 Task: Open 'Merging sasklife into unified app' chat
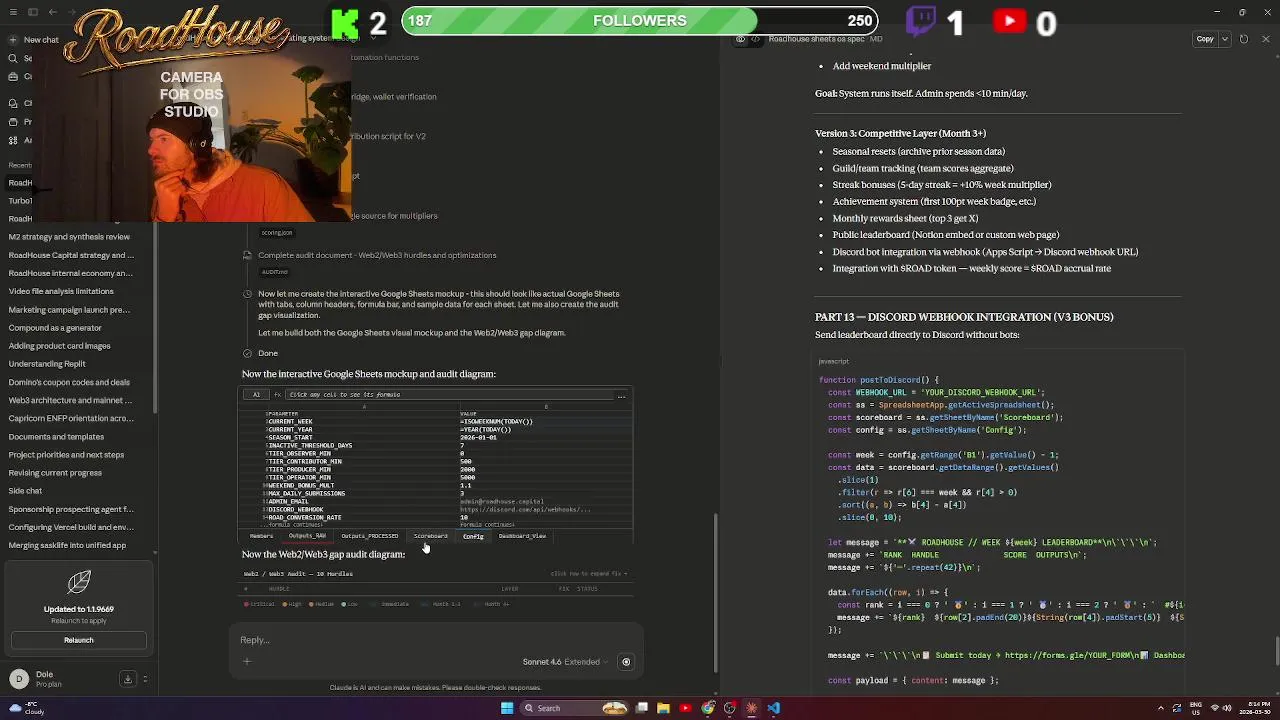[67, 545]
